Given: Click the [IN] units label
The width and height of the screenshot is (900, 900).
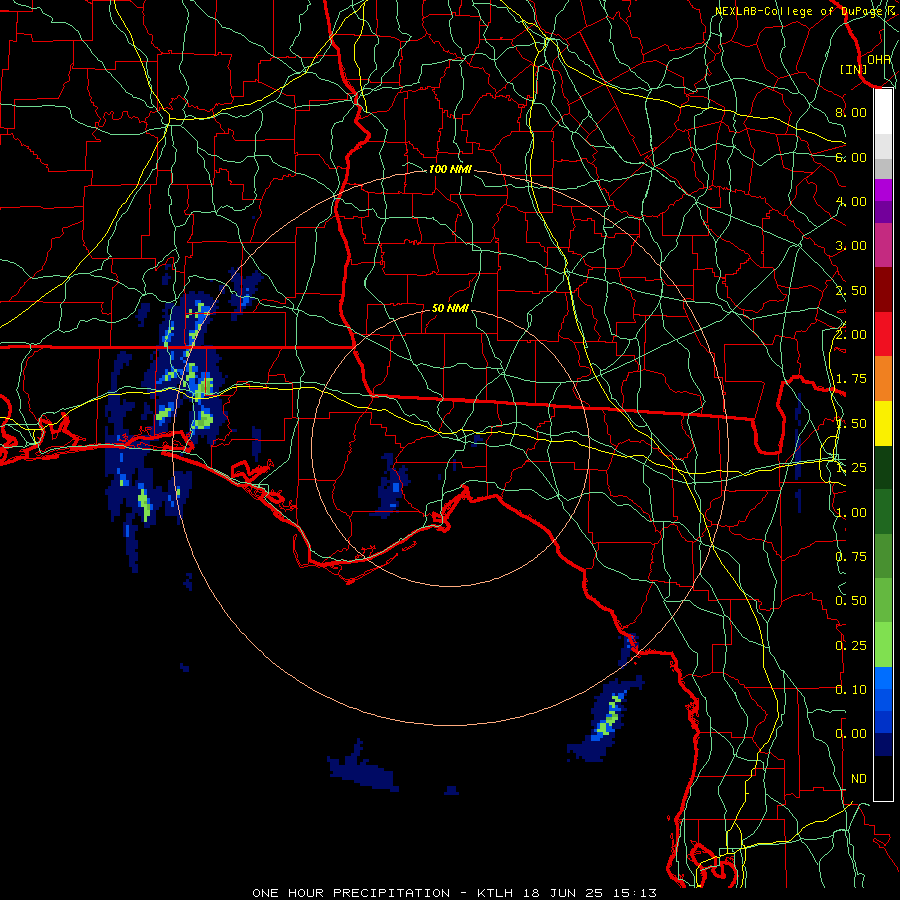Looking at the screenshot, I should pos(853,69).
